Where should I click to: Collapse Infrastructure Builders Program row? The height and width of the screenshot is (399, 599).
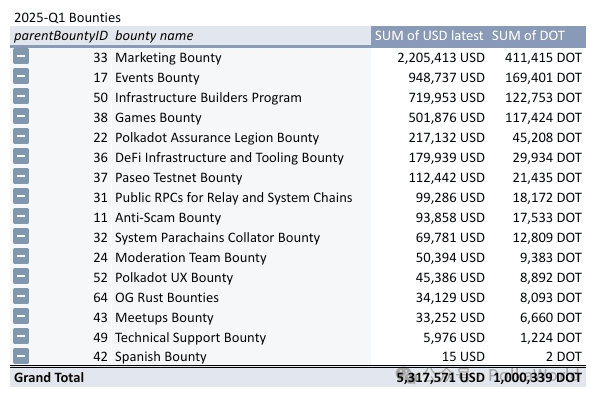[21, 96]
